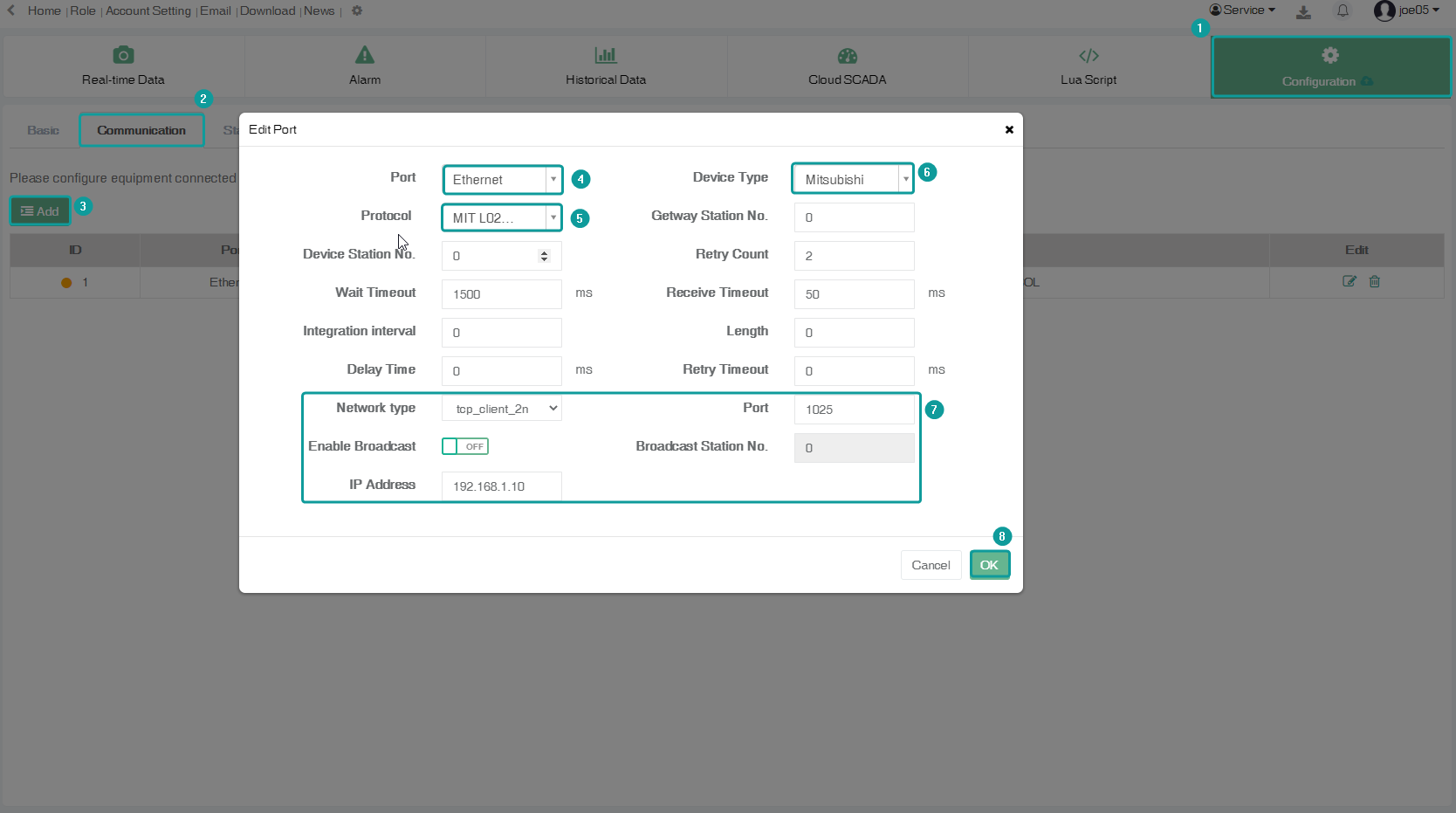Click the download icon in top bar

pos(1303,11)
